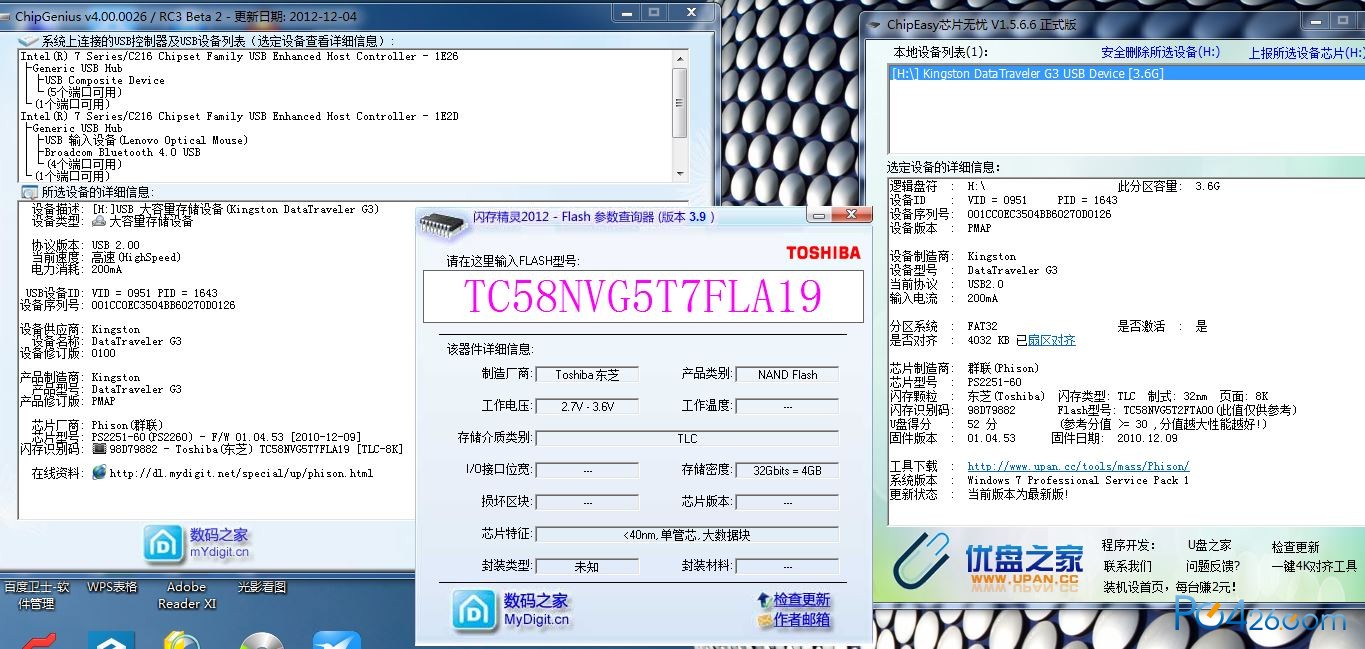Click the 制造厂商 field showing Toshiba东芝
1365x649 pixels.
tap(587, 375)
